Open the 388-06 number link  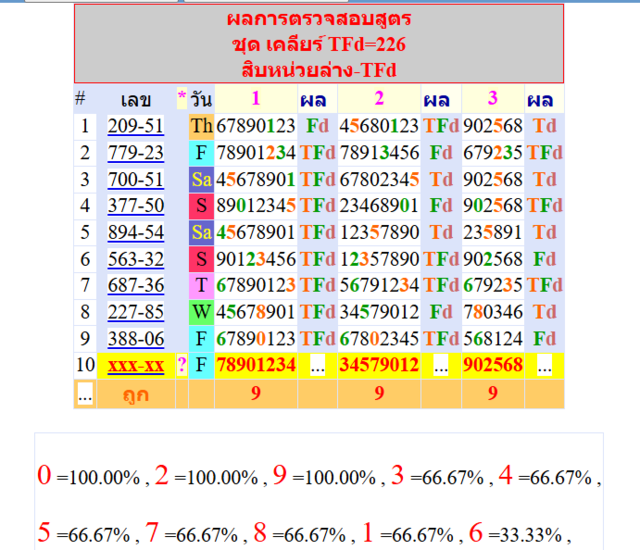pos(136,339)
